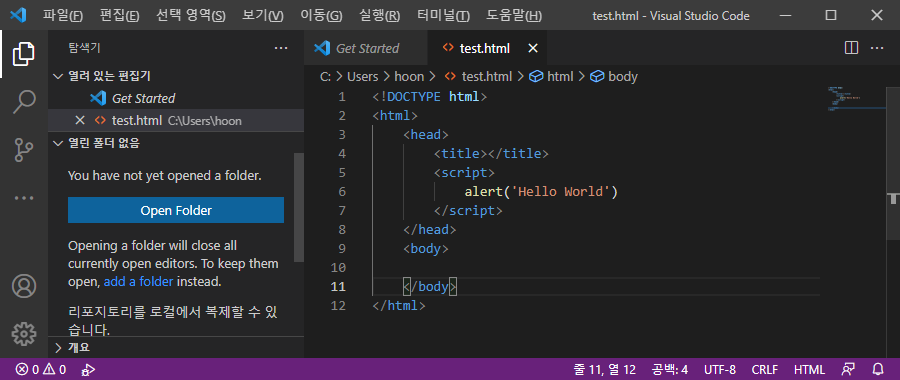
Task: Click the <!DOCTYPE html> line
Action: coord(429,97)
